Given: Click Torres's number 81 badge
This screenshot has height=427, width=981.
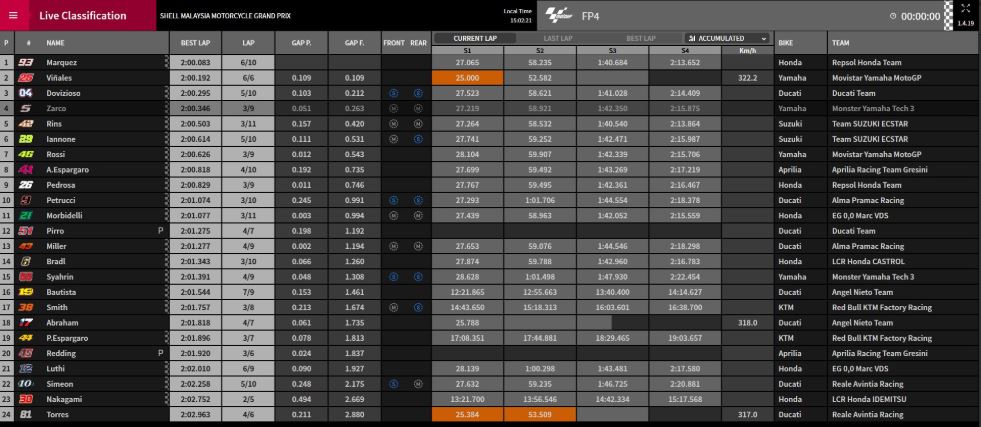Looking at the screenshot, I should tap(26, 414).
